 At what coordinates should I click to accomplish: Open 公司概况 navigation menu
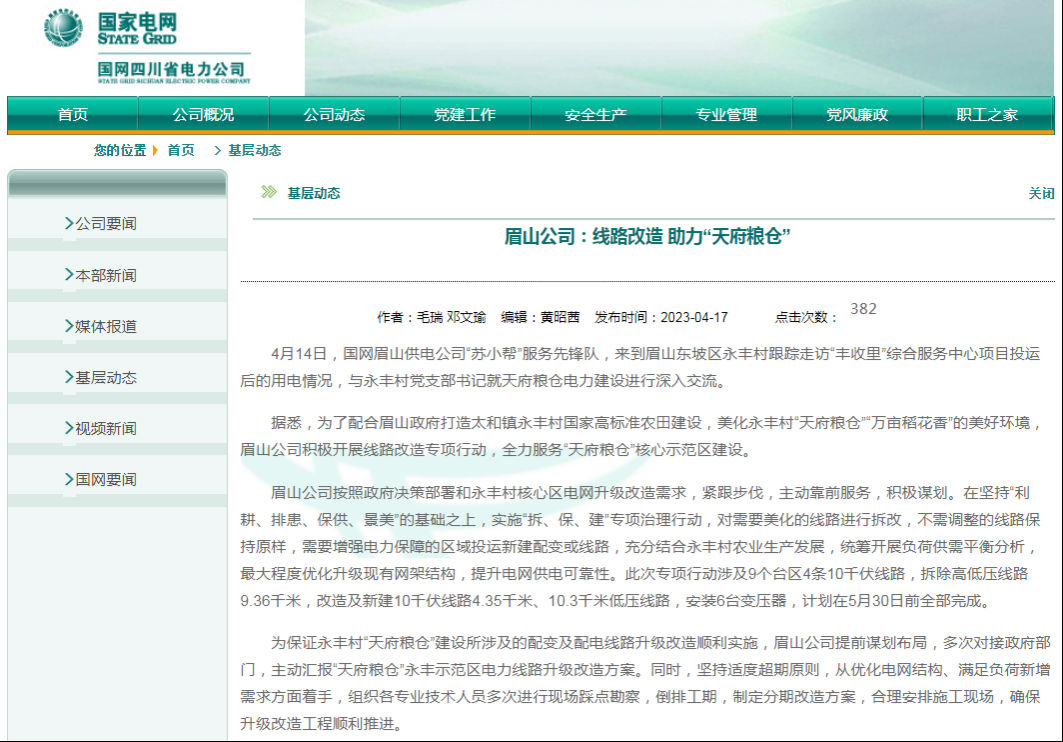(x=203, y=115)
